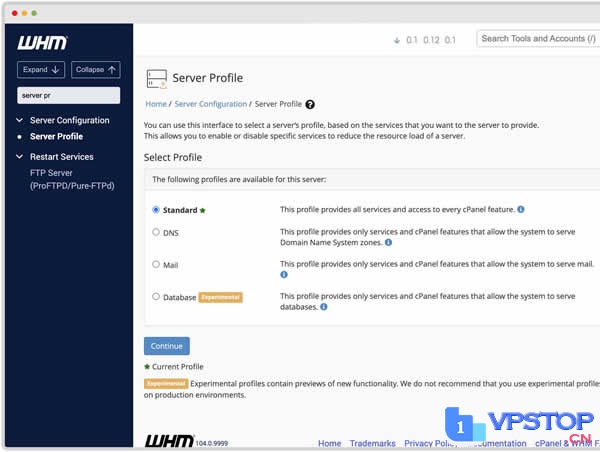Open Server Profile in sidebar
The width and height of the screenshot is (600, 452).
coord(56,137)
